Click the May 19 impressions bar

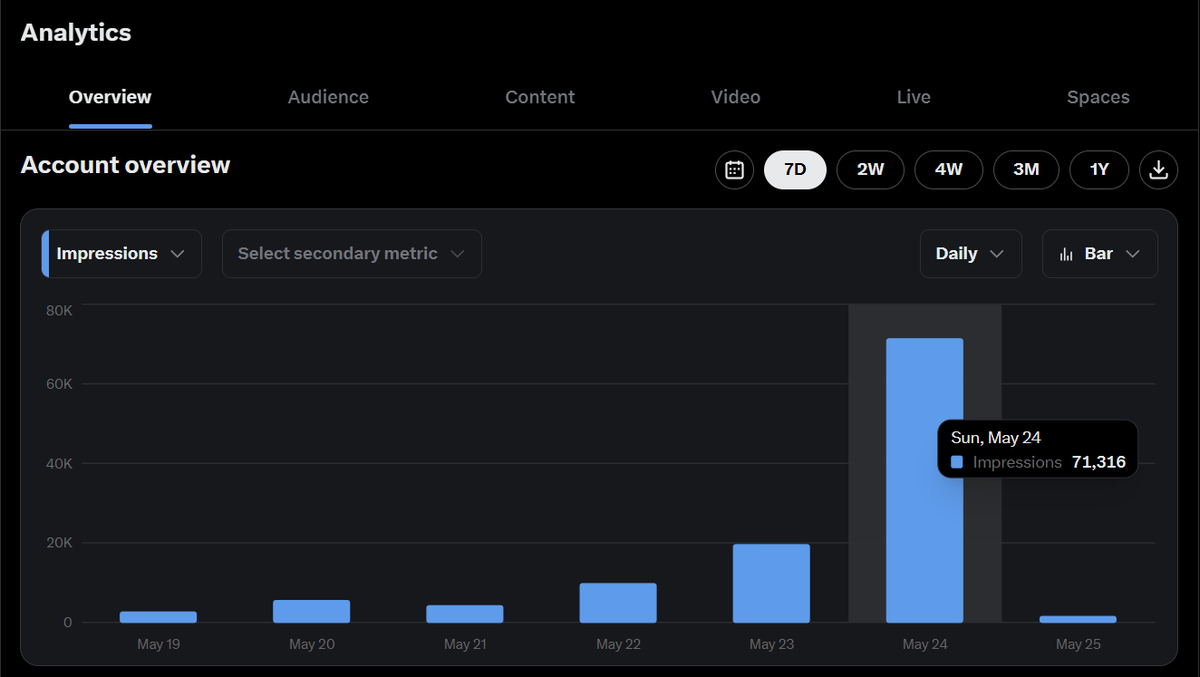coord(158,617)
